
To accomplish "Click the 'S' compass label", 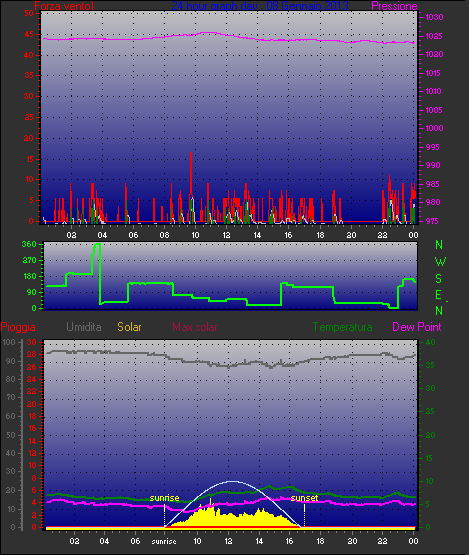I will [439, 279].
